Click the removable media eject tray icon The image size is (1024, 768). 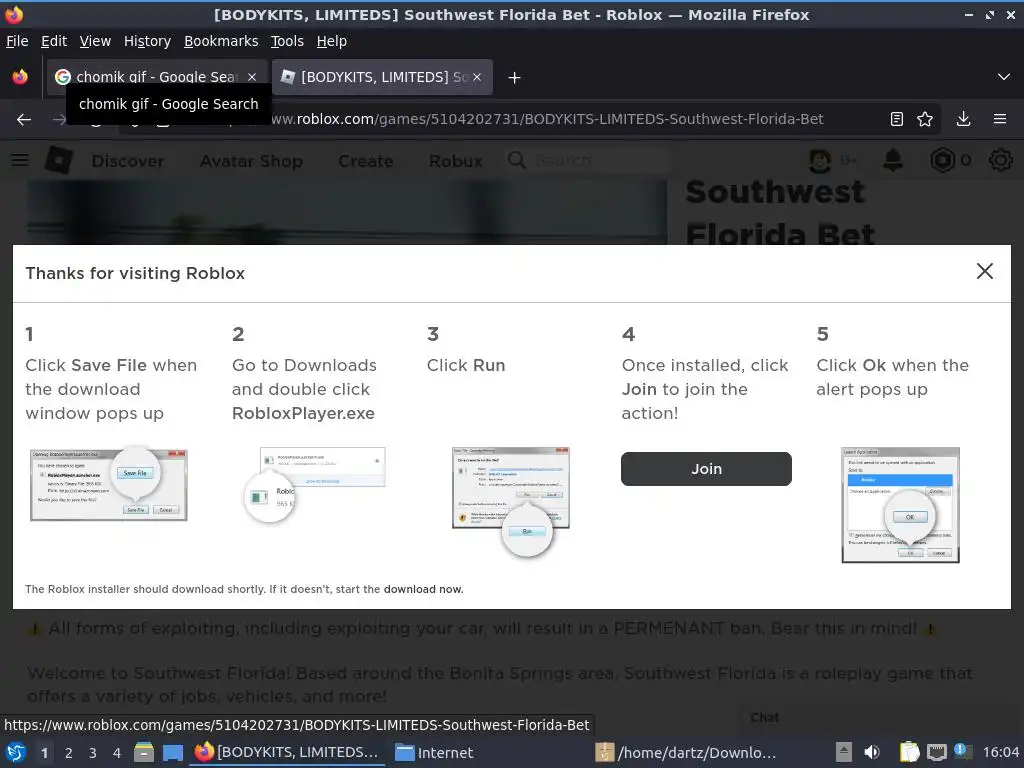tap(844, 752)
